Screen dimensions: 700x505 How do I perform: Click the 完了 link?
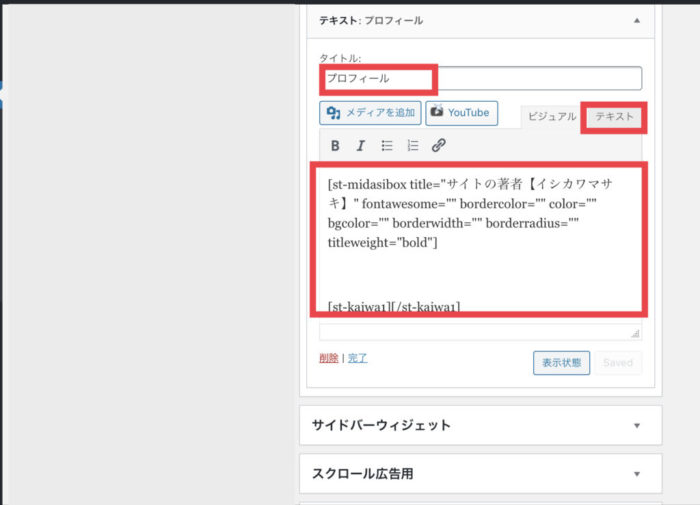357,358
